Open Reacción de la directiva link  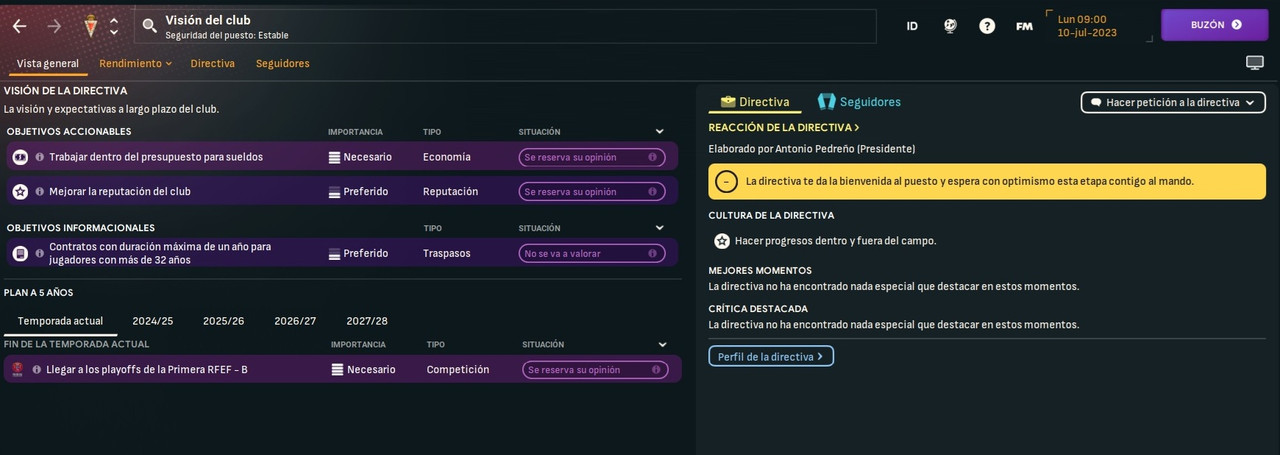[x=784, y=127]
